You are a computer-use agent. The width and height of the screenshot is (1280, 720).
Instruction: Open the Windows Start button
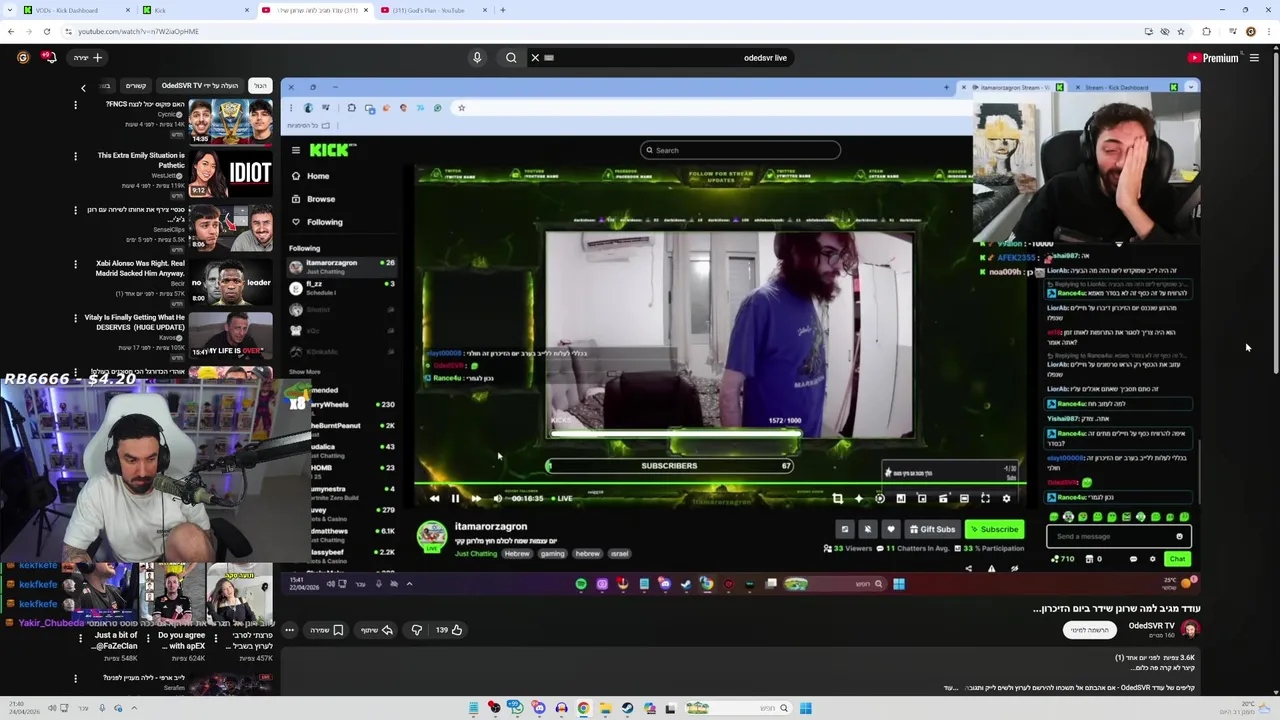[x=805, y=708]
